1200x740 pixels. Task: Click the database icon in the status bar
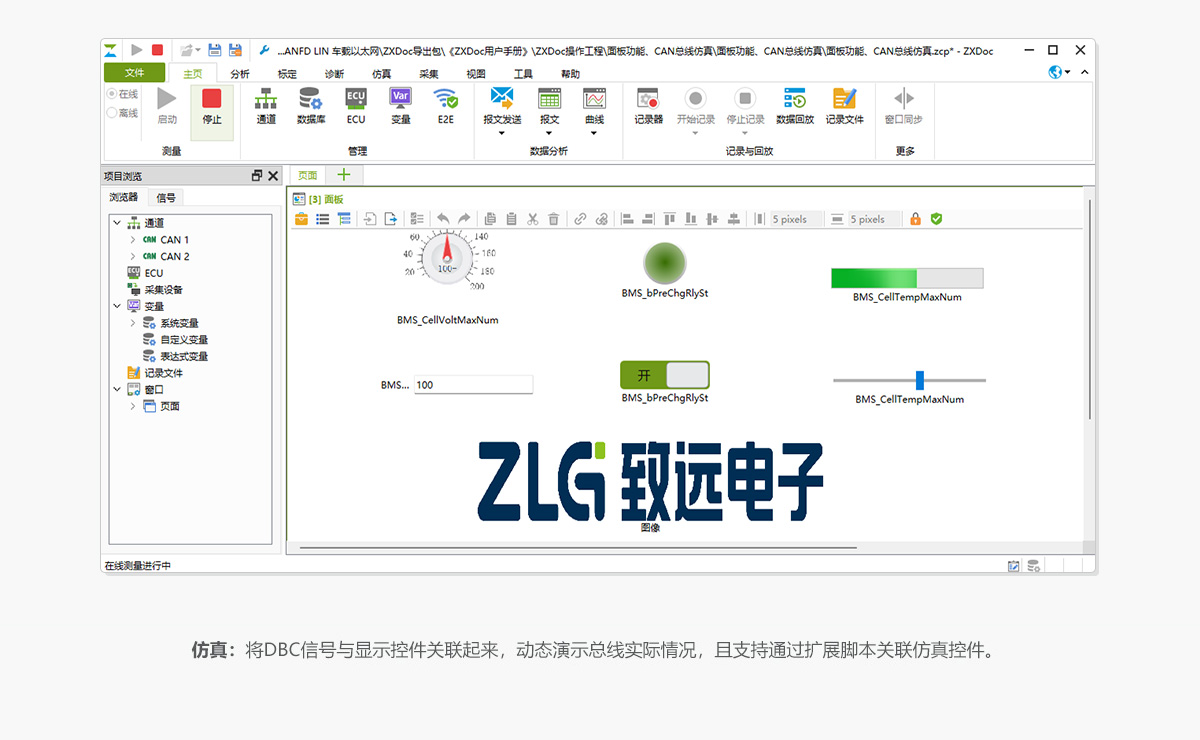(x=1034, y=566)
